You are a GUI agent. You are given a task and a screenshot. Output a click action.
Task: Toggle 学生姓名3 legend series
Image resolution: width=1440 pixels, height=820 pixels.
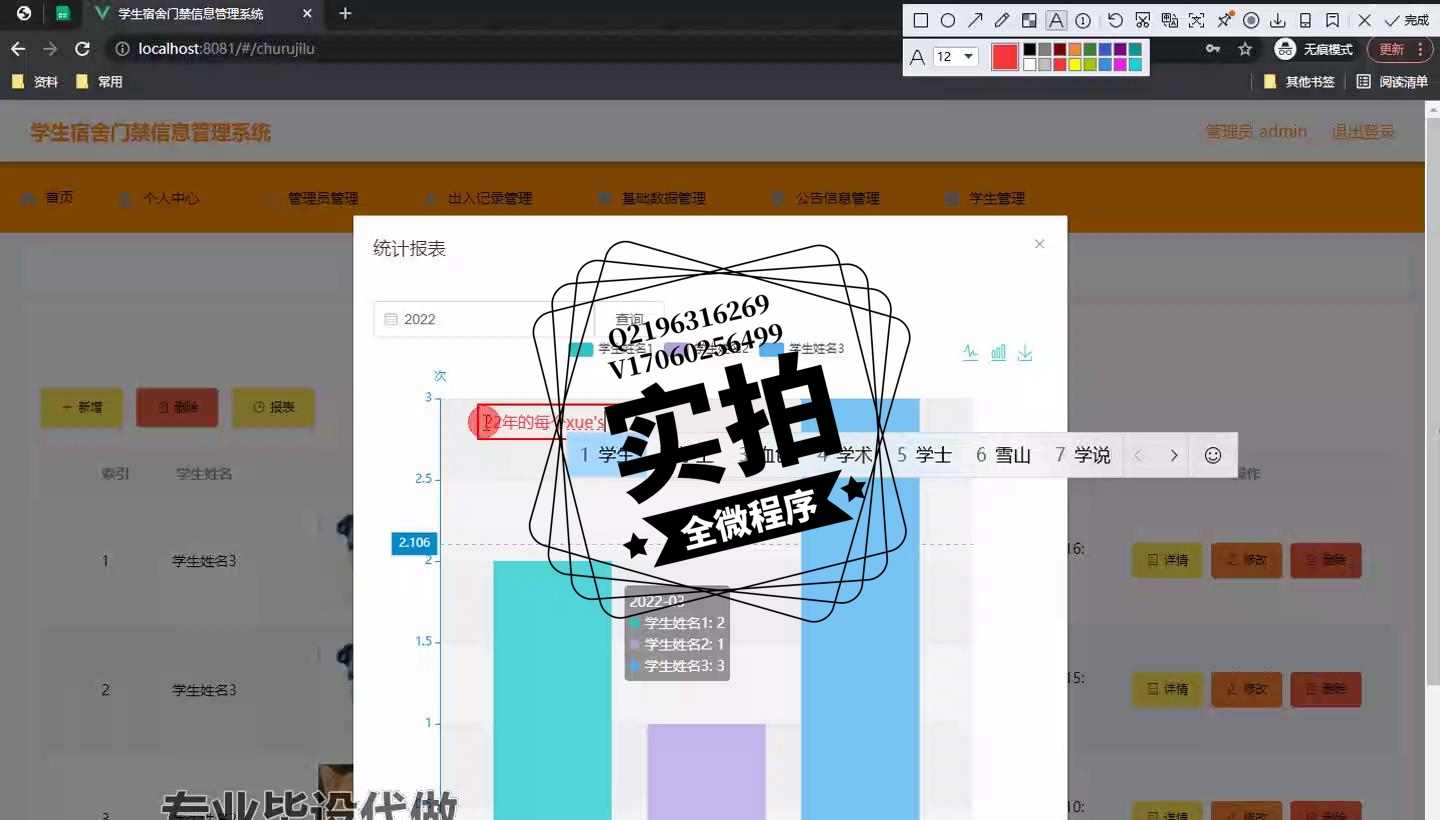(x=802, y=349)
